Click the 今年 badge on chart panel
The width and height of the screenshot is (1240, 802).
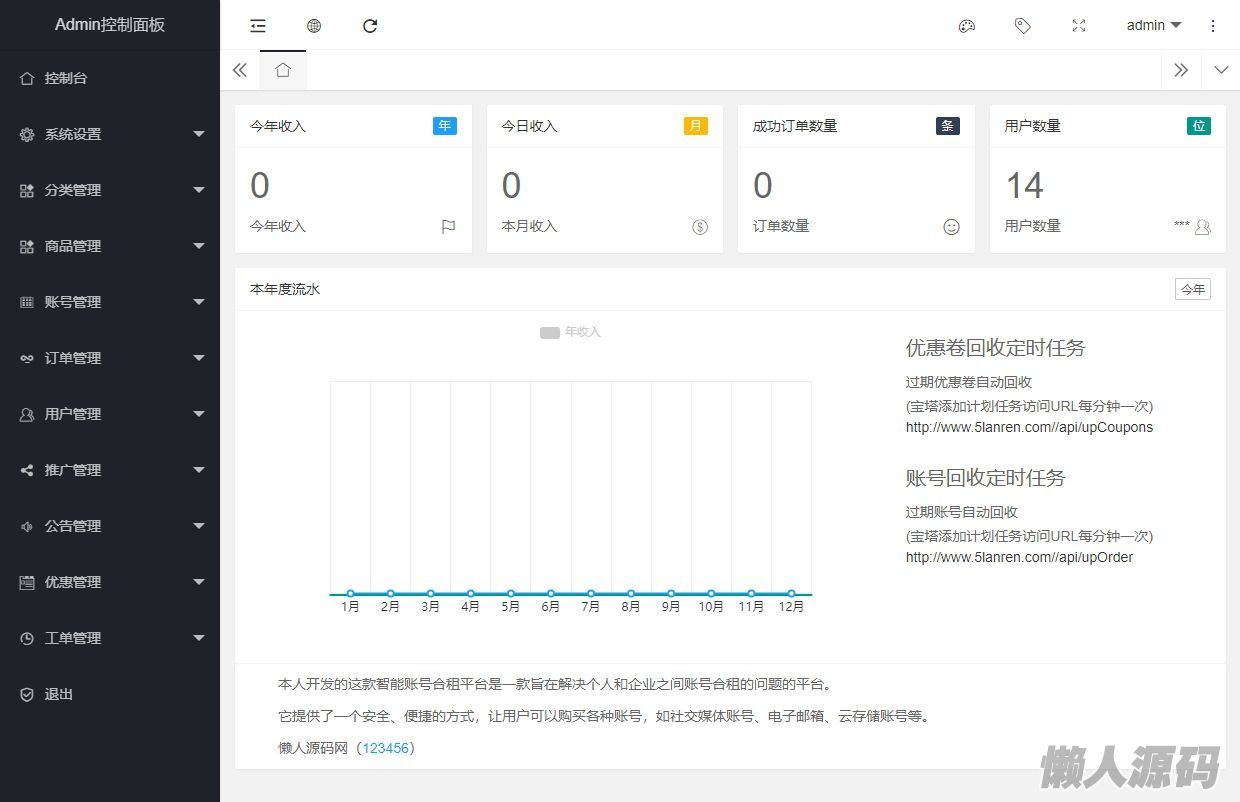pyautogui.click(x=1192, y=289)
